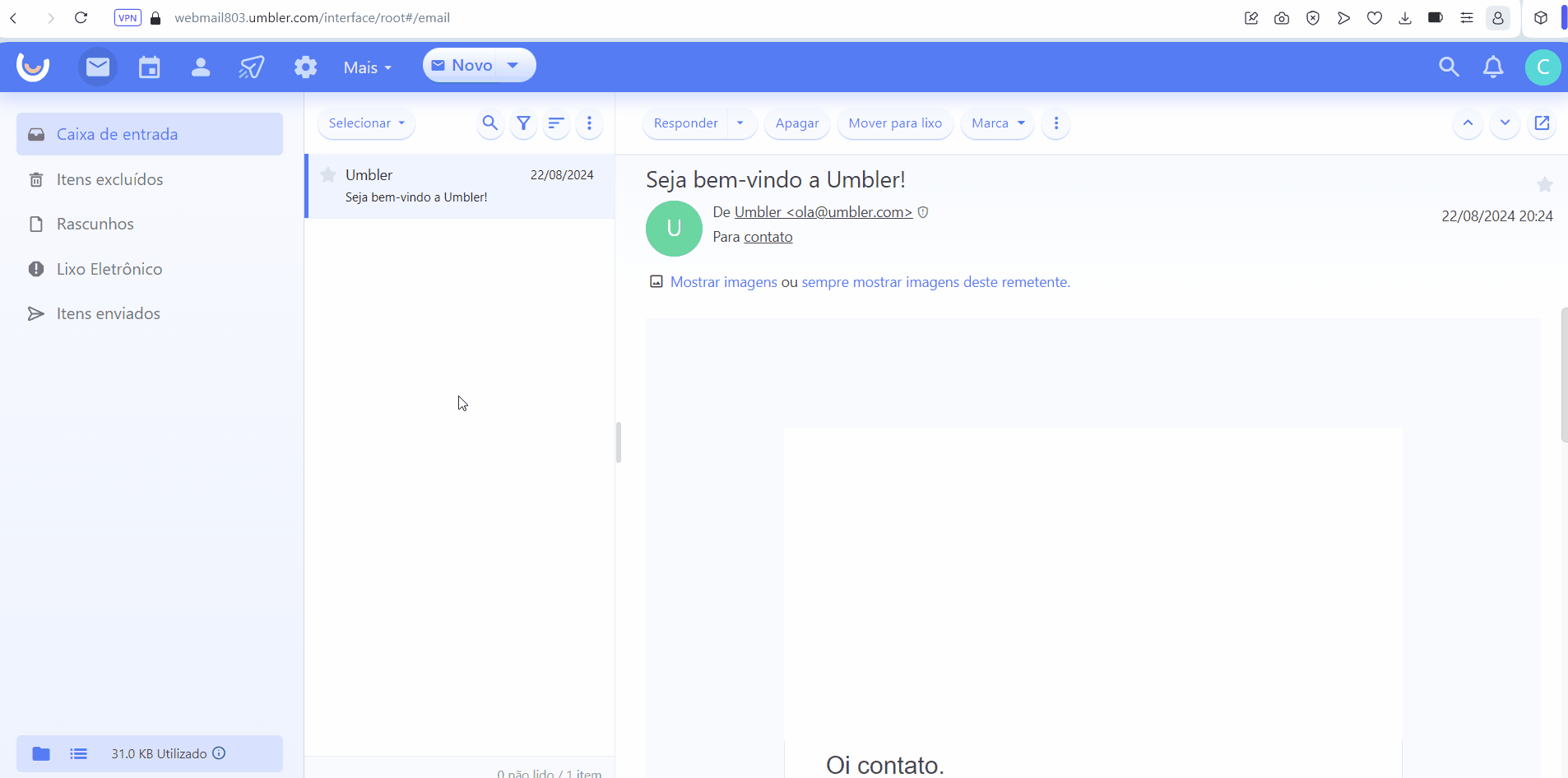Screen dimensions: 1568x778
Task: Open the Rascunhos folder
Action: (x=150, y=224)
